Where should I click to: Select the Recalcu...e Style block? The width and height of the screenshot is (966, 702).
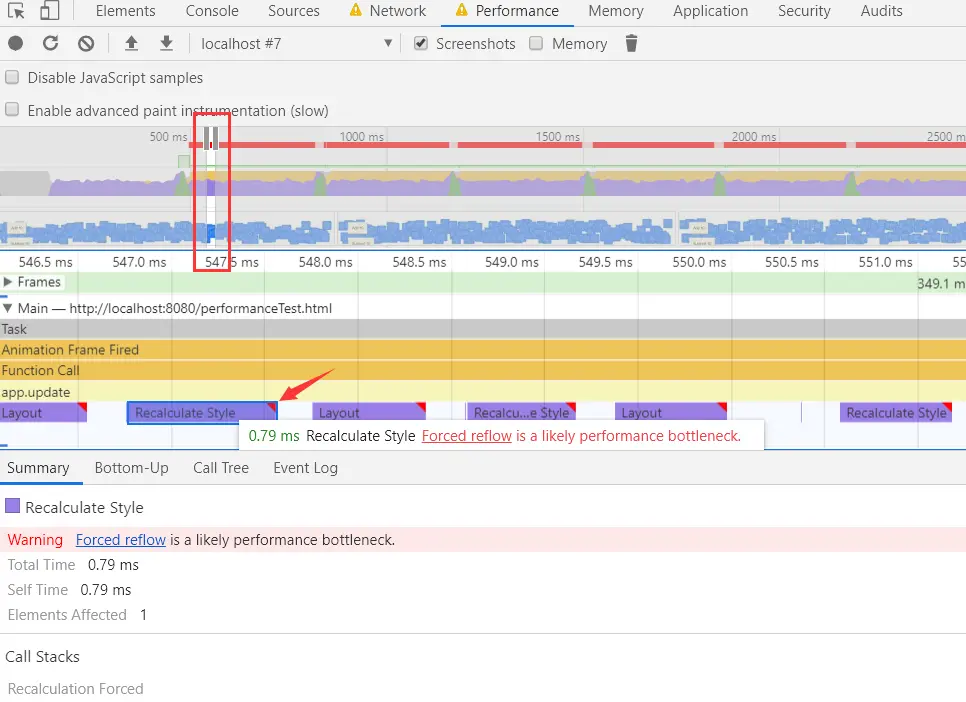tap(521, 412)
